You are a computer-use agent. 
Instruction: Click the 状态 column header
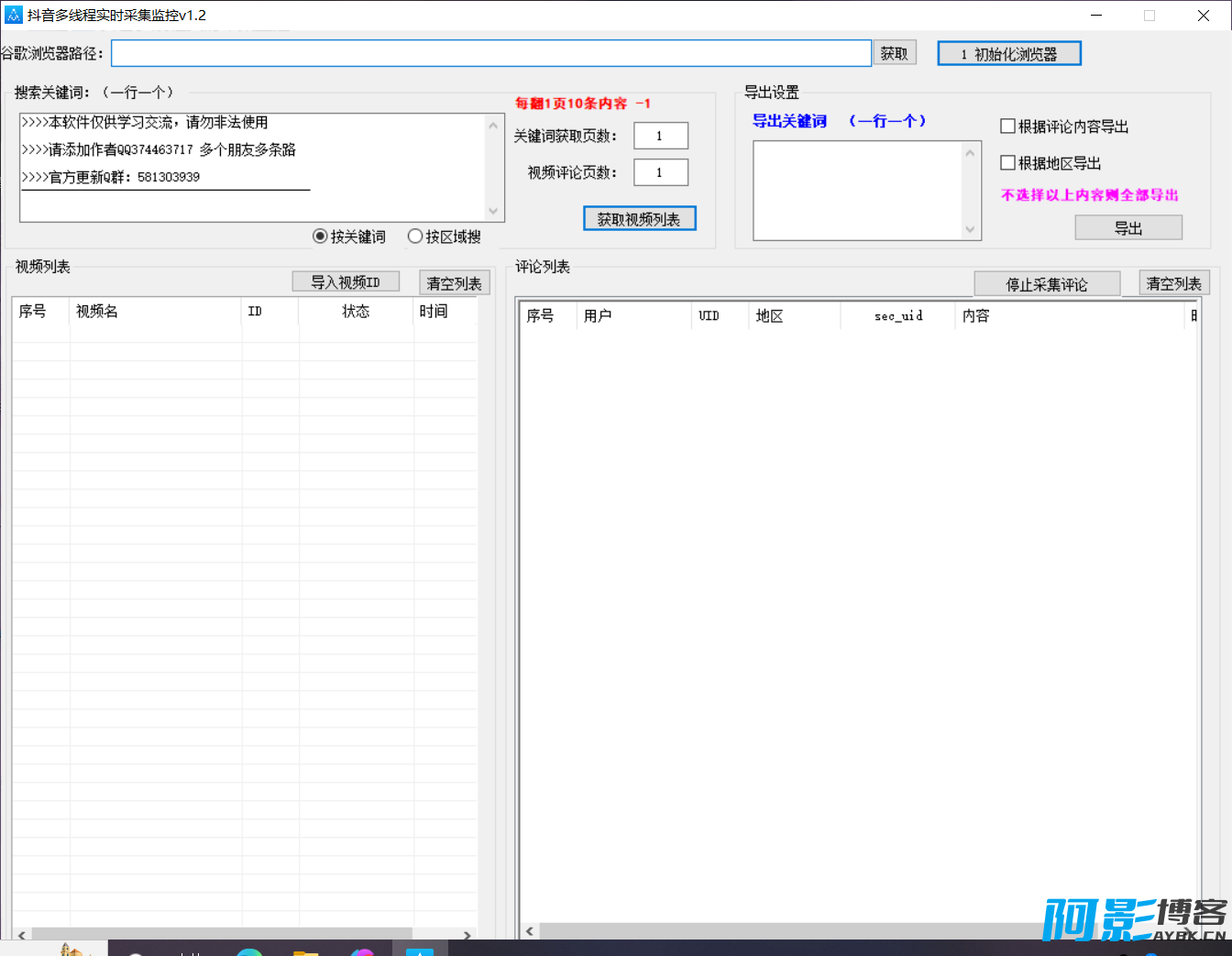click(356, 312)
